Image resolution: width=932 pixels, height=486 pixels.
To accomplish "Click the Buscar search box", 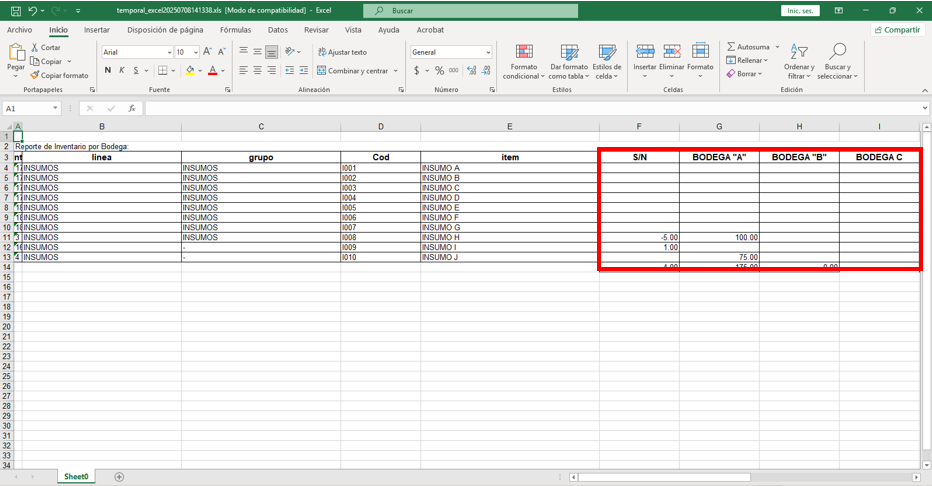I will 470,11.
